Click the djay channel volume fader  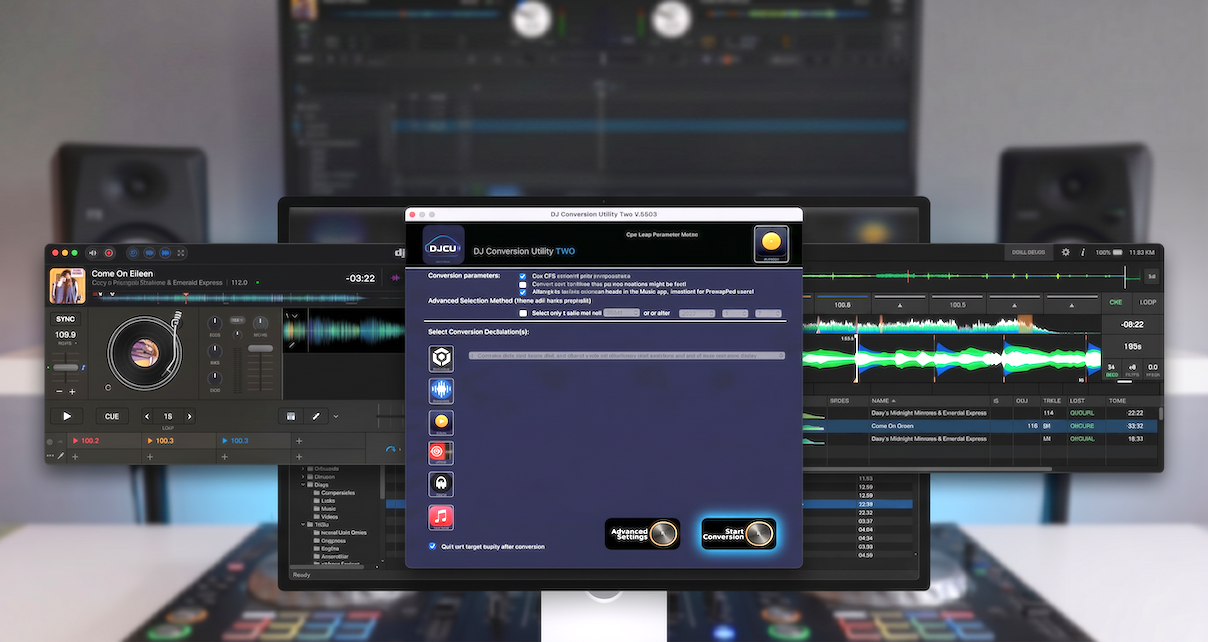[x=260, y=348]
